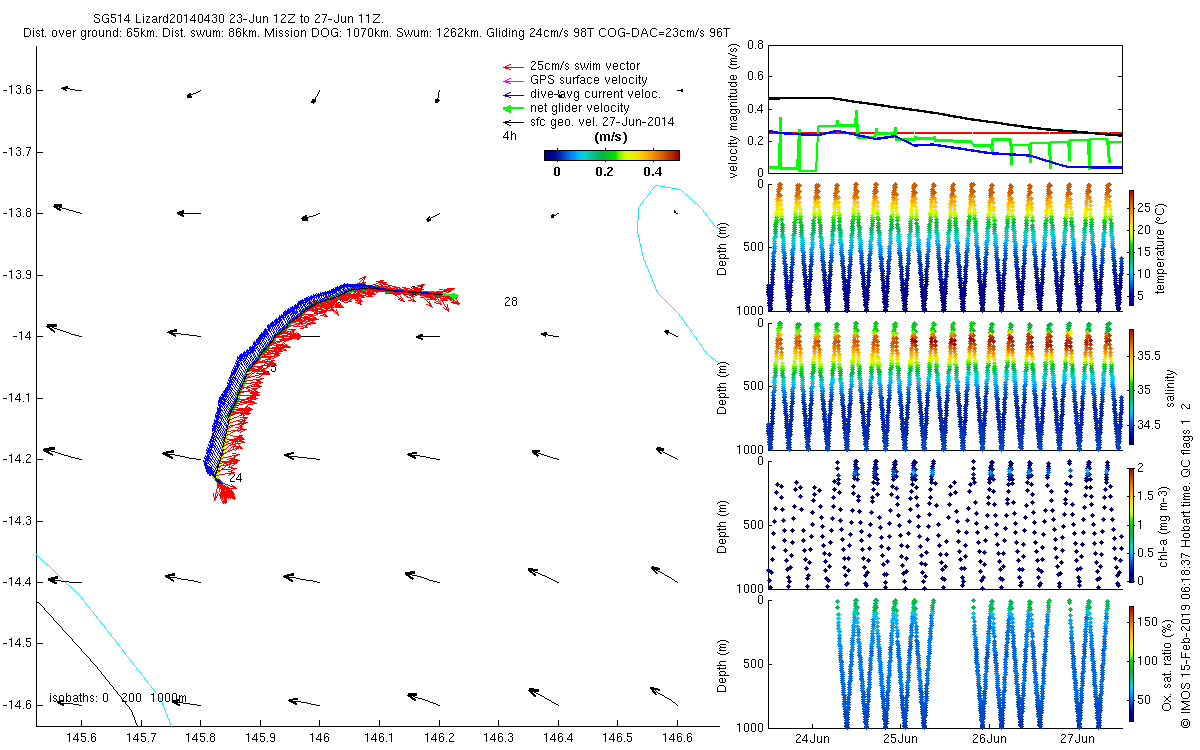Click the '0.8' velocity magnitude axis tick

755,46
